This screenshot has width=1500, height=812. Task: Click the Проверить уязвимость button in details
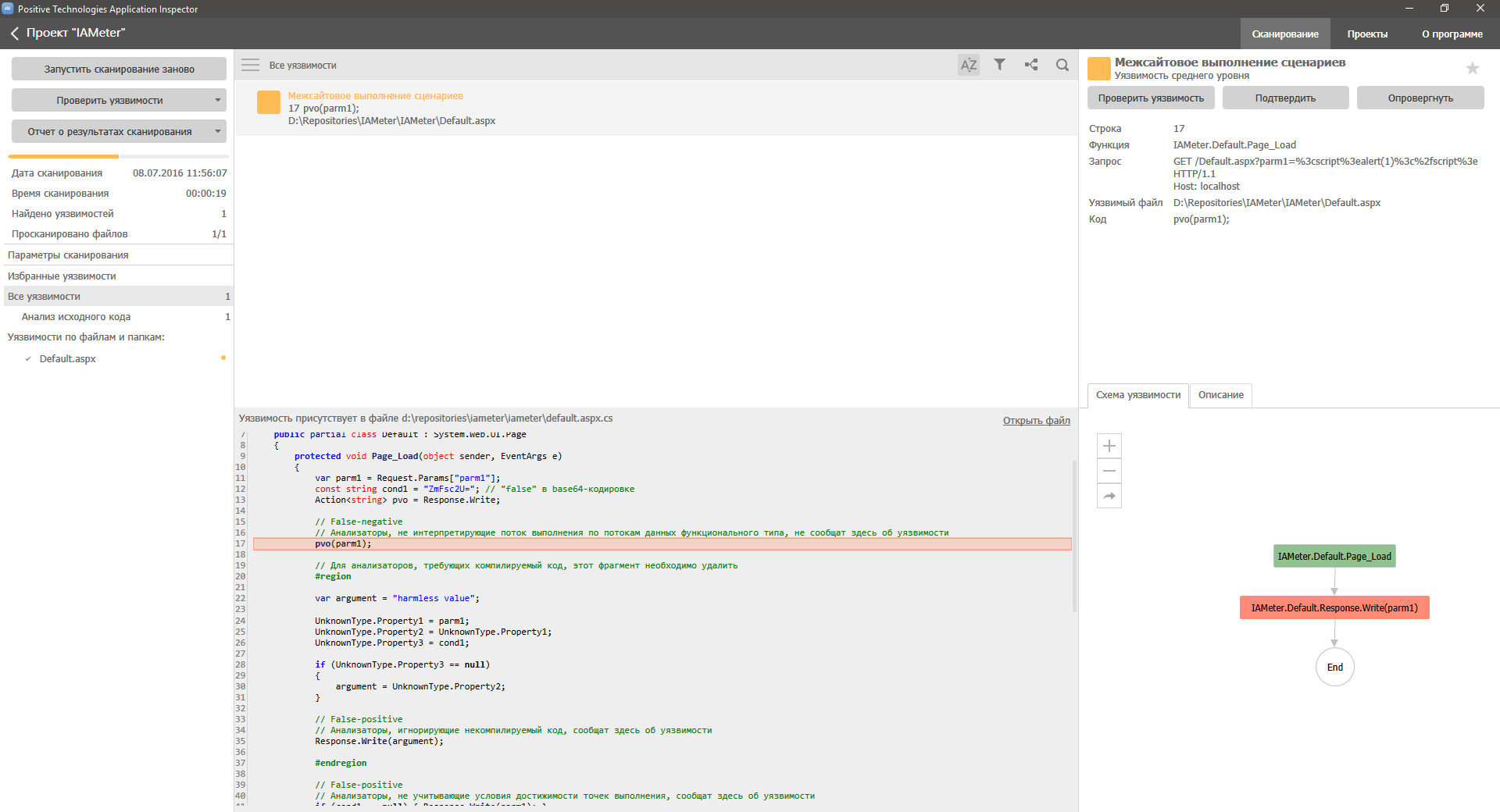tap(1151, 98)
